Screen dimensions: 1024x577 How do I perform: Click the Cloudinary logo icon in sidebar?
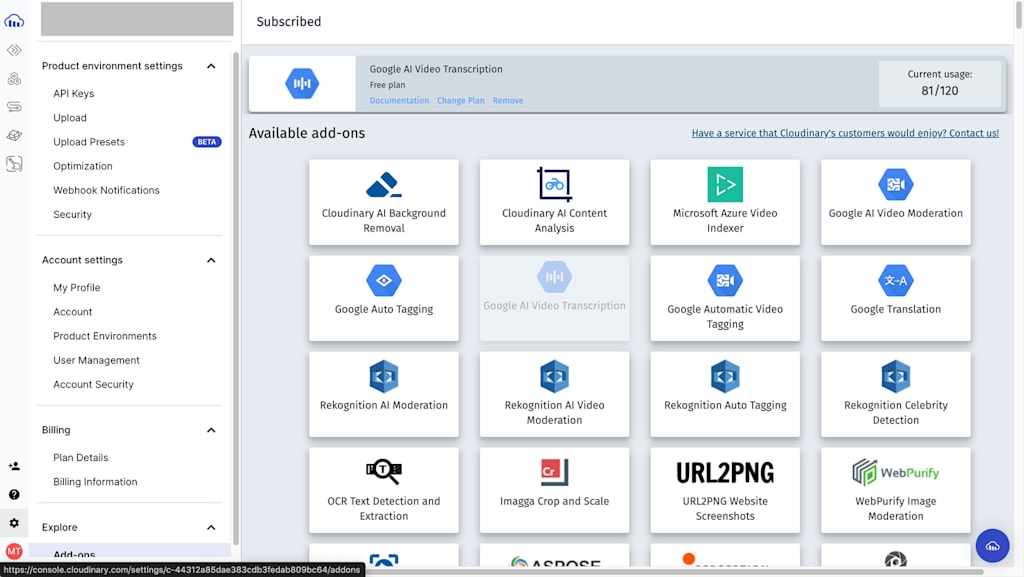(14, 22)
